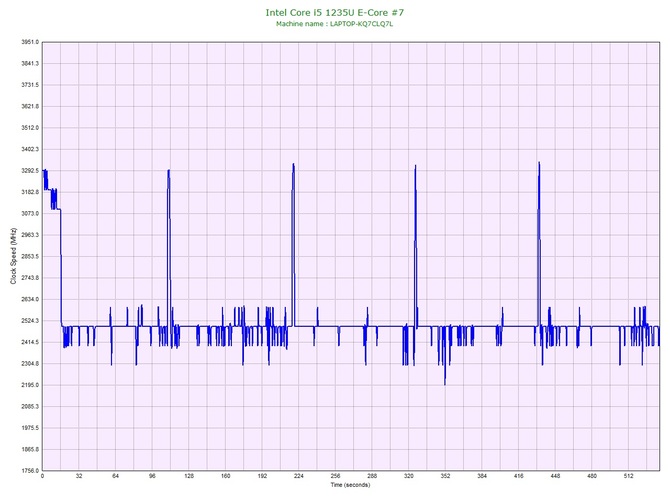This screenshot has height=502, width=670.
Task: Click the Clock Speed (MHz) axis label
Action: click(x=13, y=256)
